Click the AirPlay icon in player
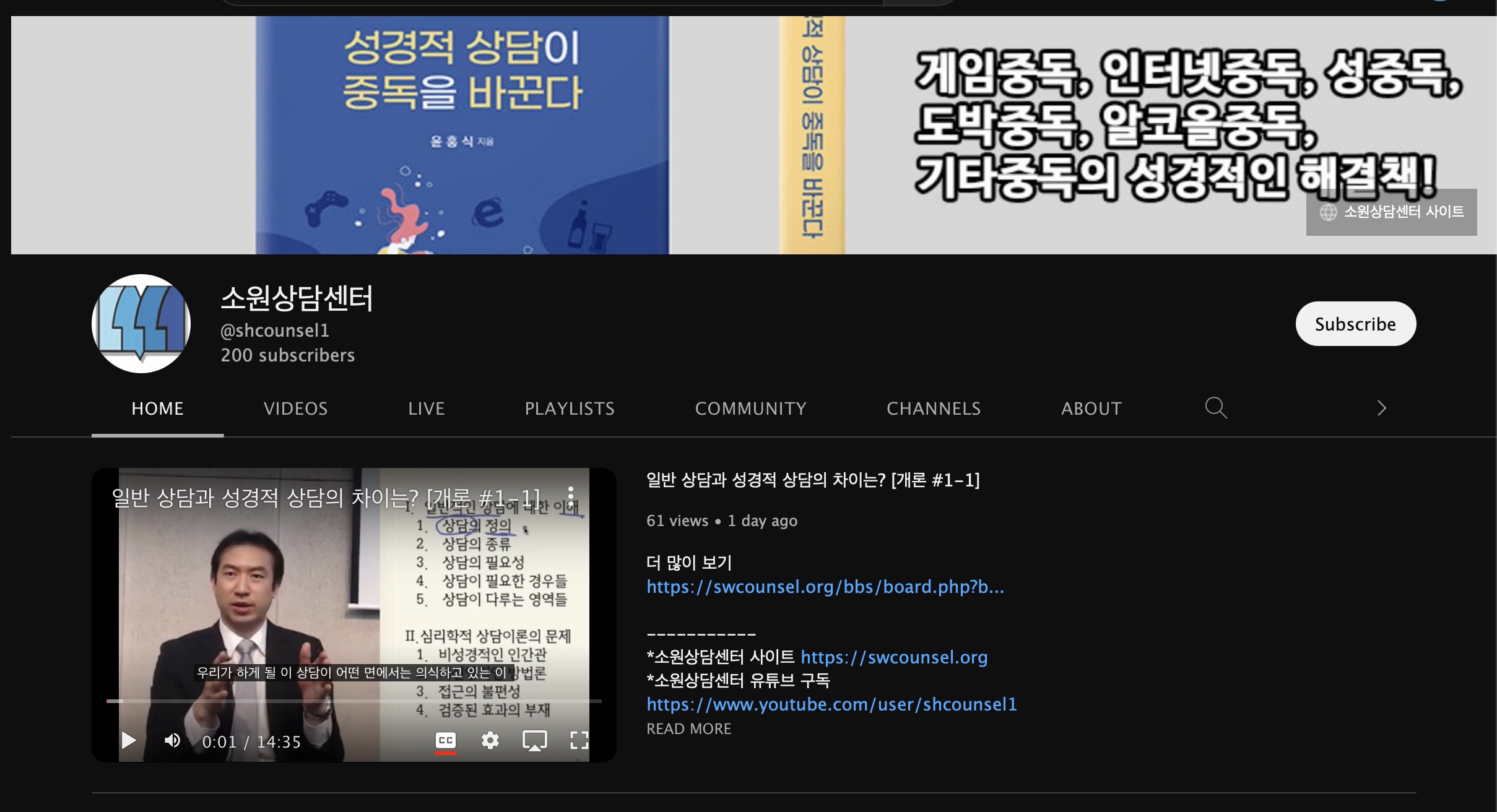 tap(535, 740)
